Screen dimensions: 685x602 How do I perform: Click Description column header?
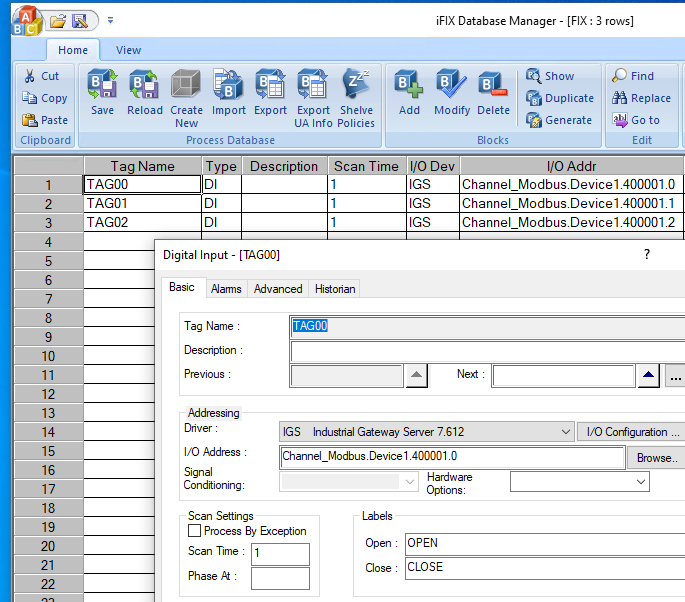tap(284, 166)
